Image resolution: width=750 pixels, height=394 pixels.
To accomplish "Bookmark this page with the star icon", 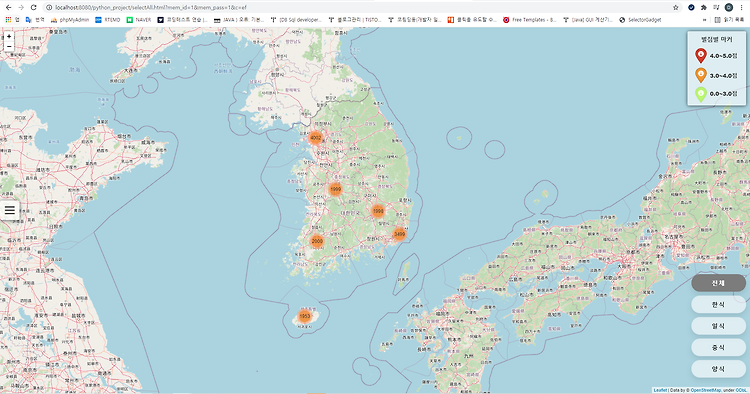I will (675, 7).
